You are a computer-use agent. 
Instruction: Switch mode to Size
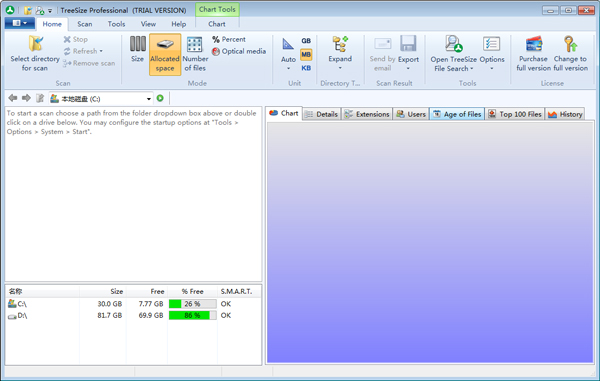137,49
